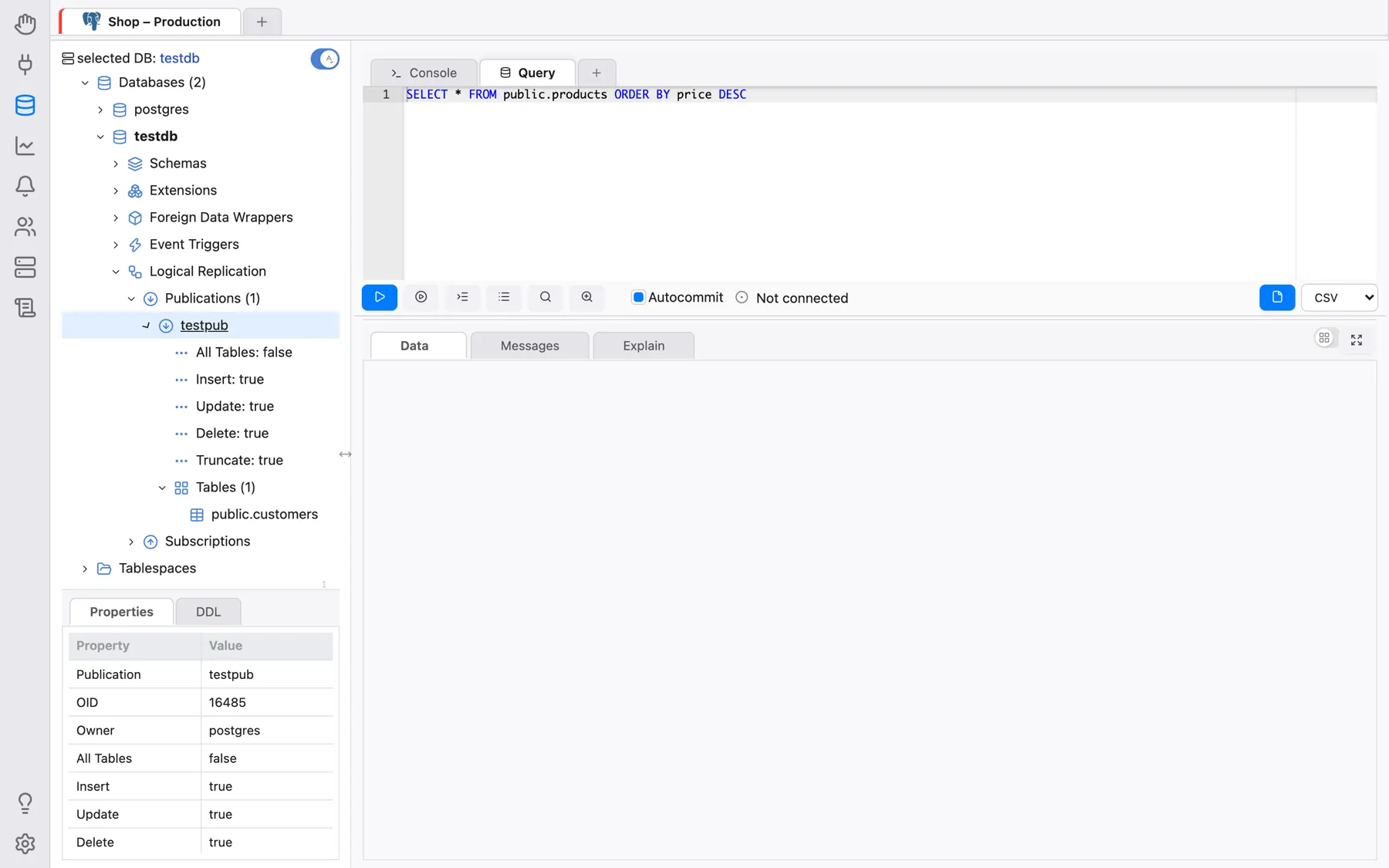The height and width of the screenshot is (868, 1389).
Task: Open the Explain tab
Action: [644, 346]
